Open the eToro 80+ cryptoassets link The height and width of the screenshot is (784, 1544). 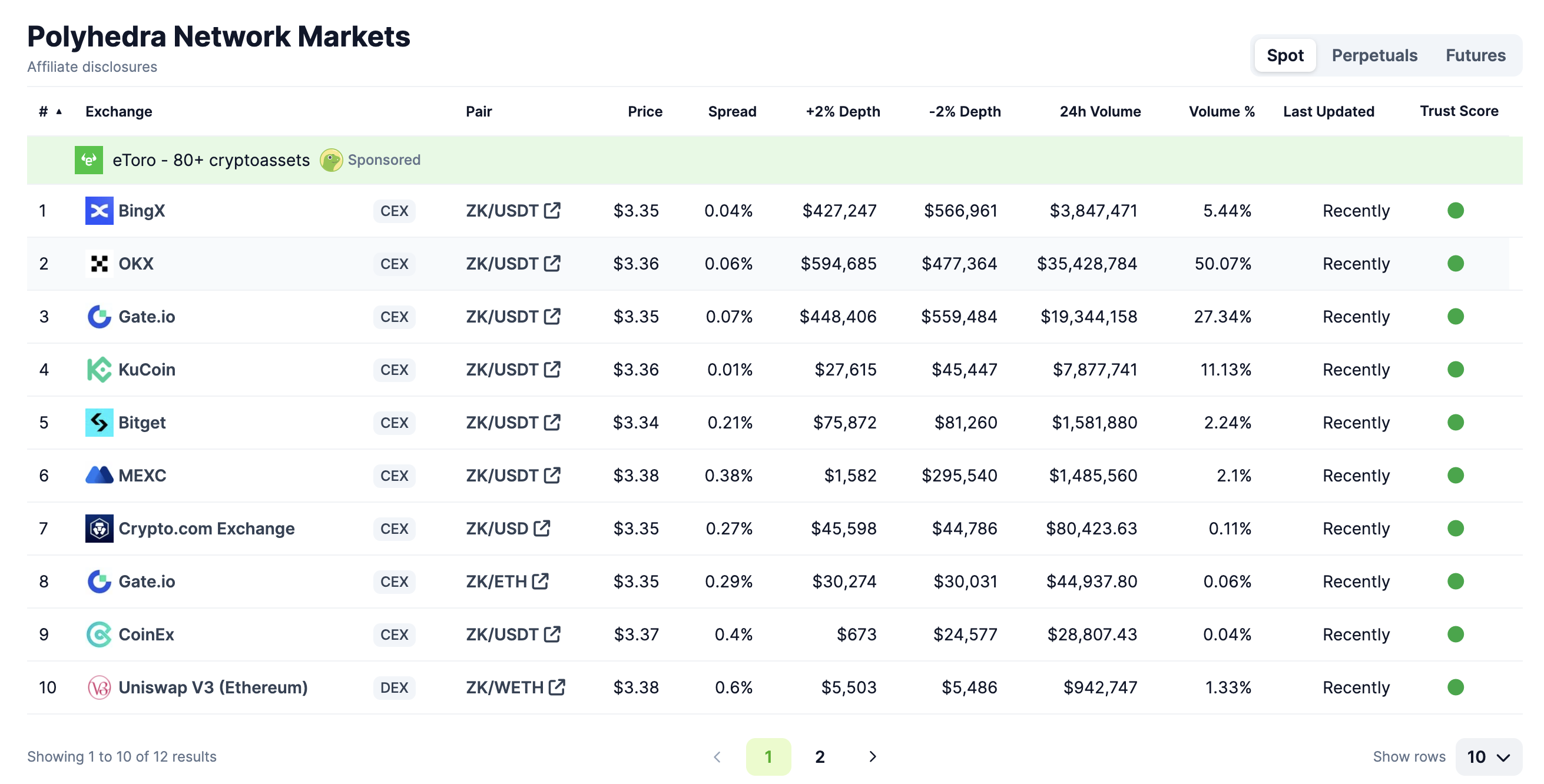[x=211, y=160]
